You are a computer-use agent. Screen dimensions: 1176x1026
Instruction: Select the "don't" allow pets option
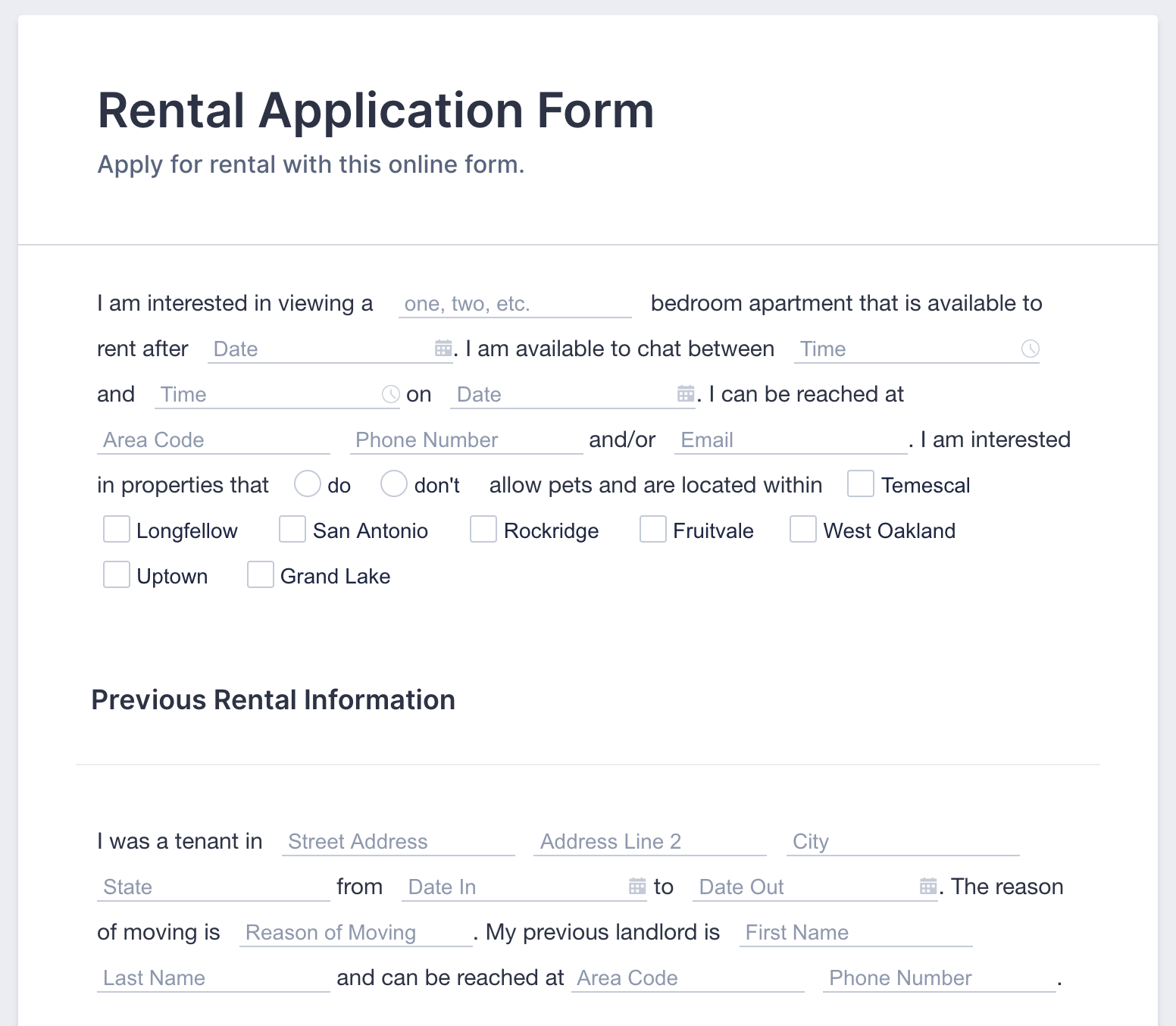point(394,484)
